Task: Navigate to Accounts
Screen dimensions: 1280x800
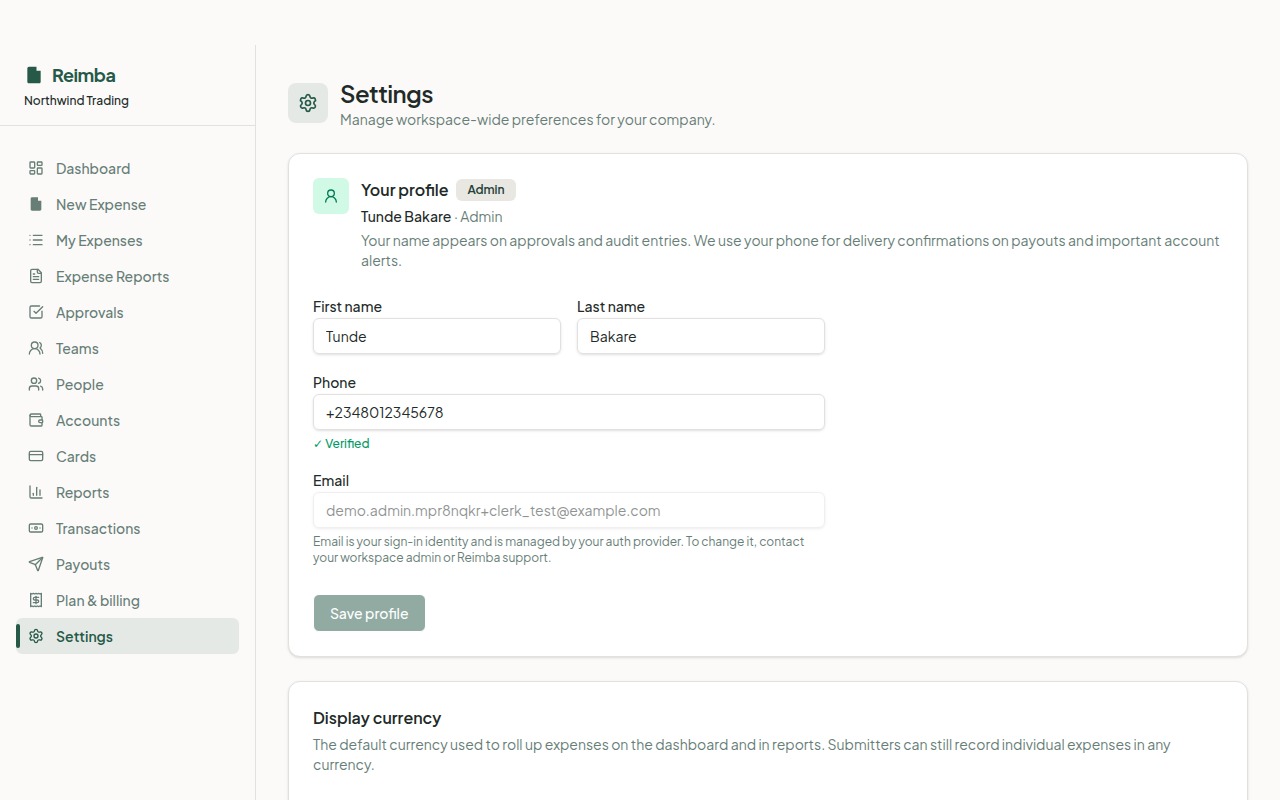Action: tap(127, 420)
